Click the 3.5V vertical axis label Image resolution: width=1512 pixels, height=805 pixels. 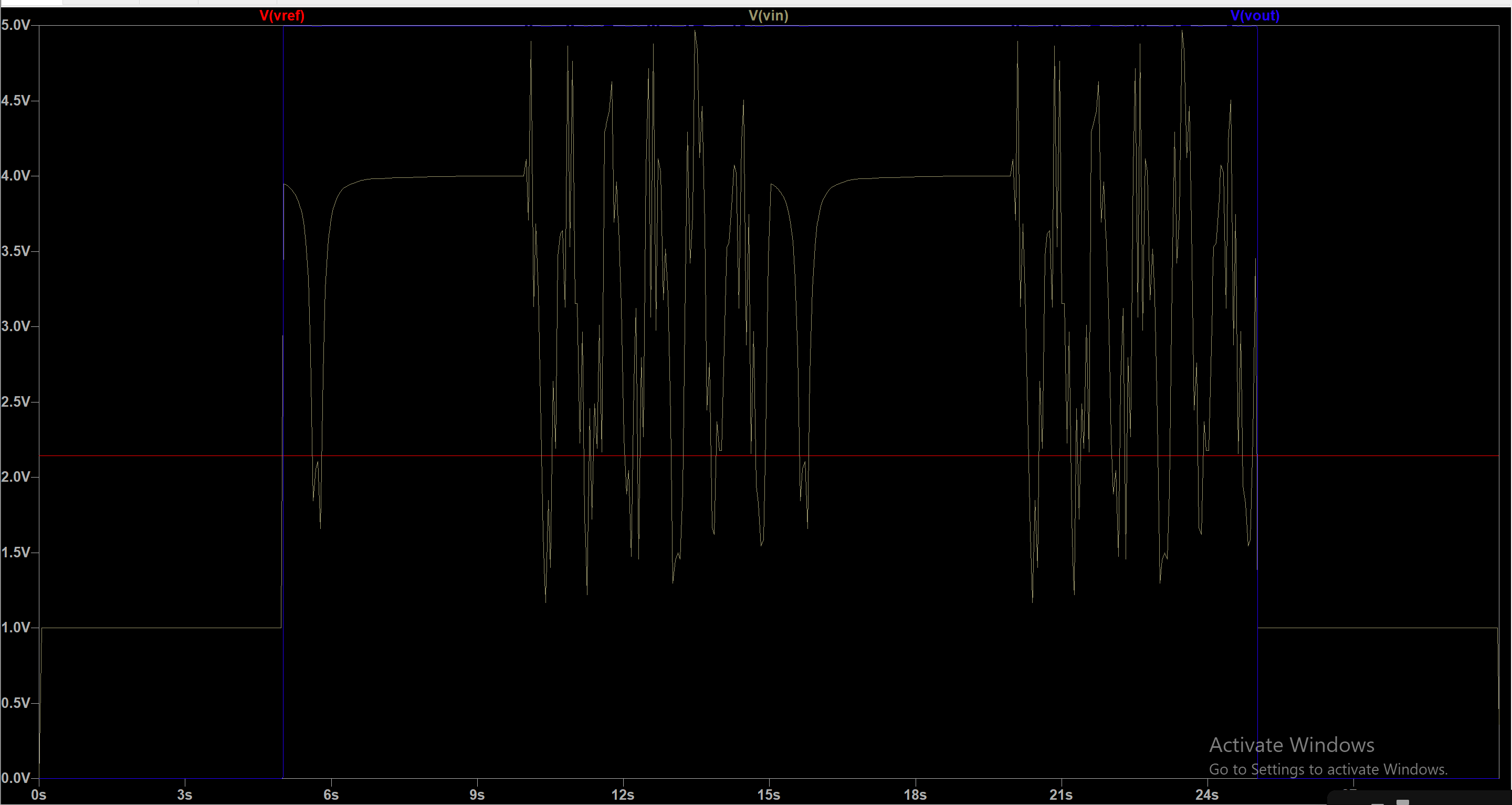15,251
